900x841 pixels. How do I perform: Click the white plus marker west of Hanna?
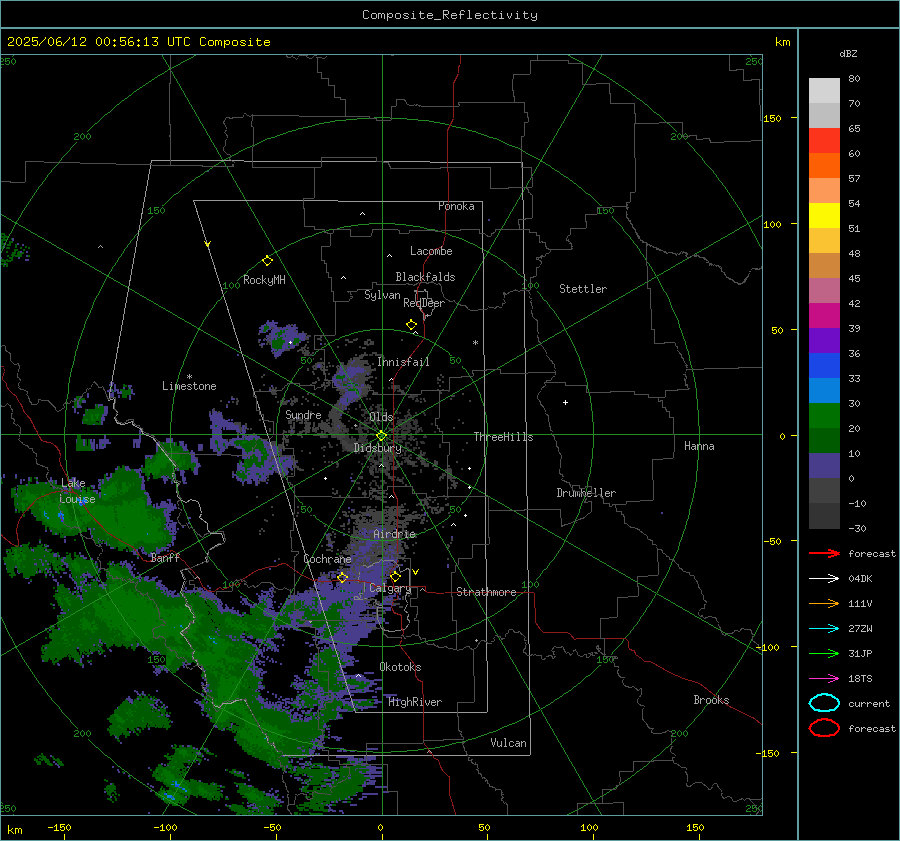click(565, 402)
